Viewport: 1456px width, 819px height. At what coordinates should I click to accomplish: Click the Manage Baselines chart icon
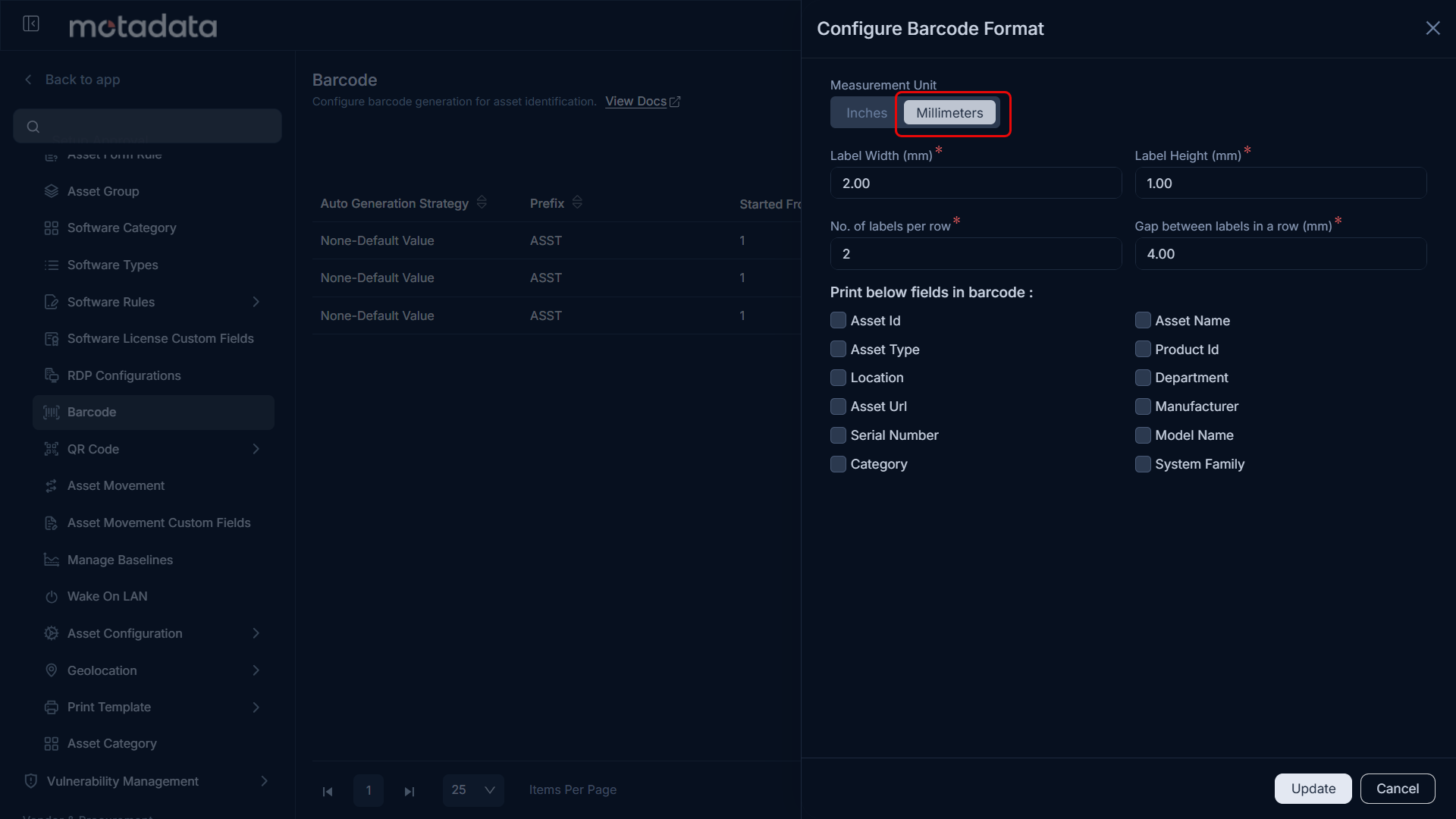(52, 560)
